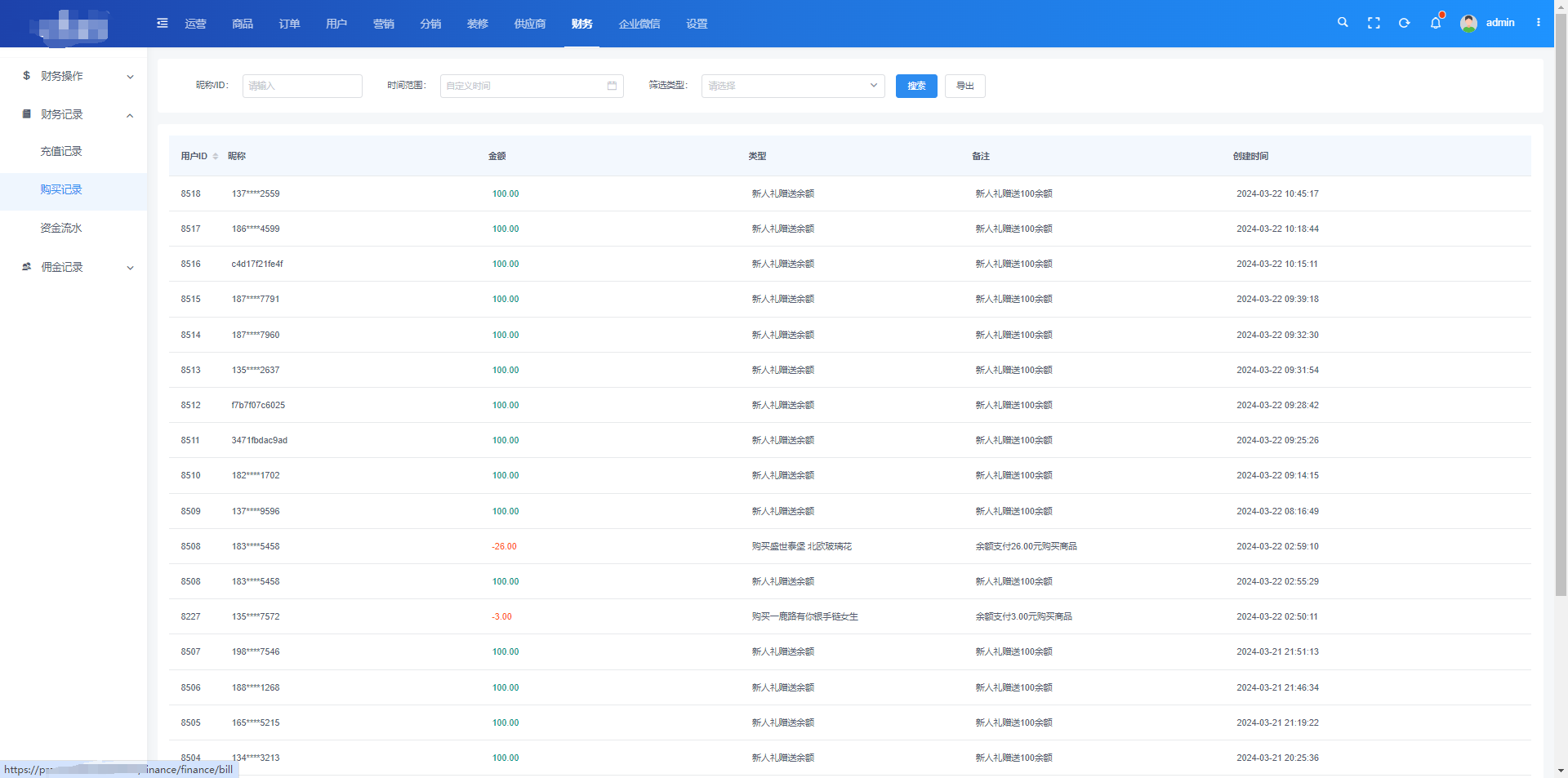
Task: Open the search magnifier icon in header
Action: point(1343,23)
